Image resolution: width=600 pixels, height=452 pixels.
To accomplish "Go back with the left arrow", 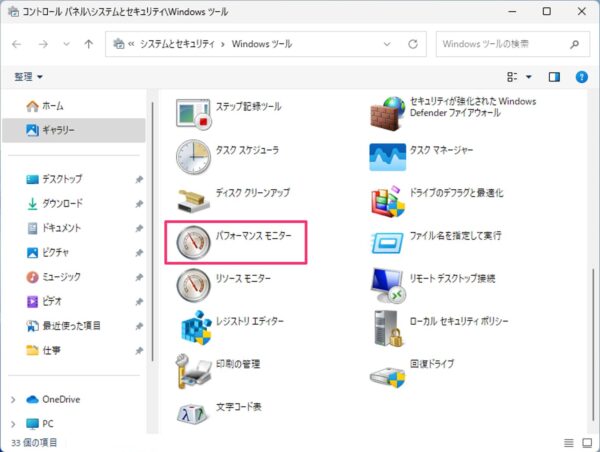I will (16, 44).
